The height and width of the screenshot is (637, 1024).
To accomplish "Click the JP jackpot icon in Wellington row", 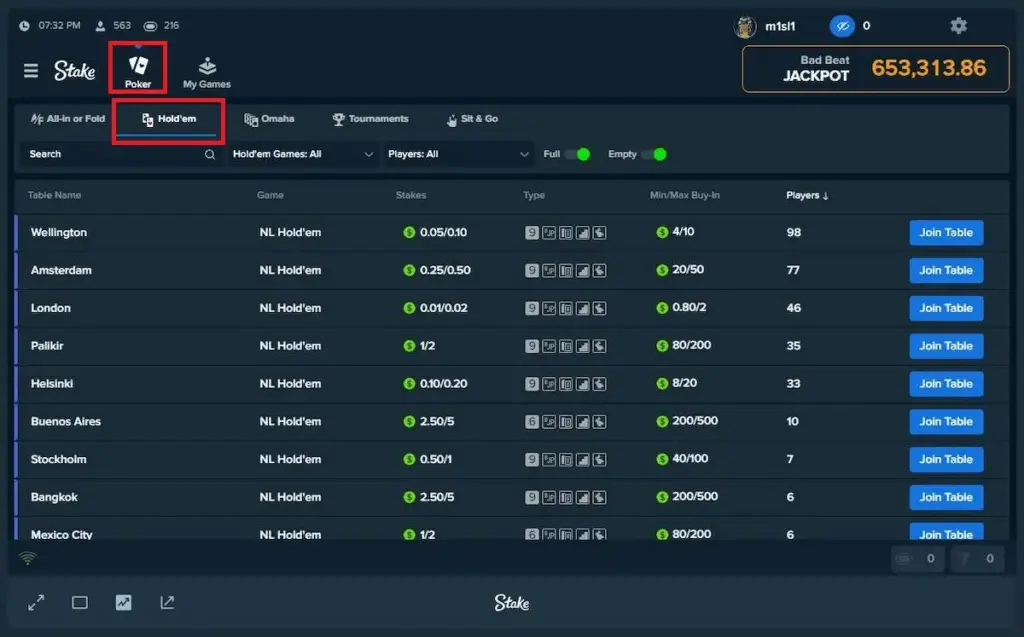I will click(x=549, y=233).
